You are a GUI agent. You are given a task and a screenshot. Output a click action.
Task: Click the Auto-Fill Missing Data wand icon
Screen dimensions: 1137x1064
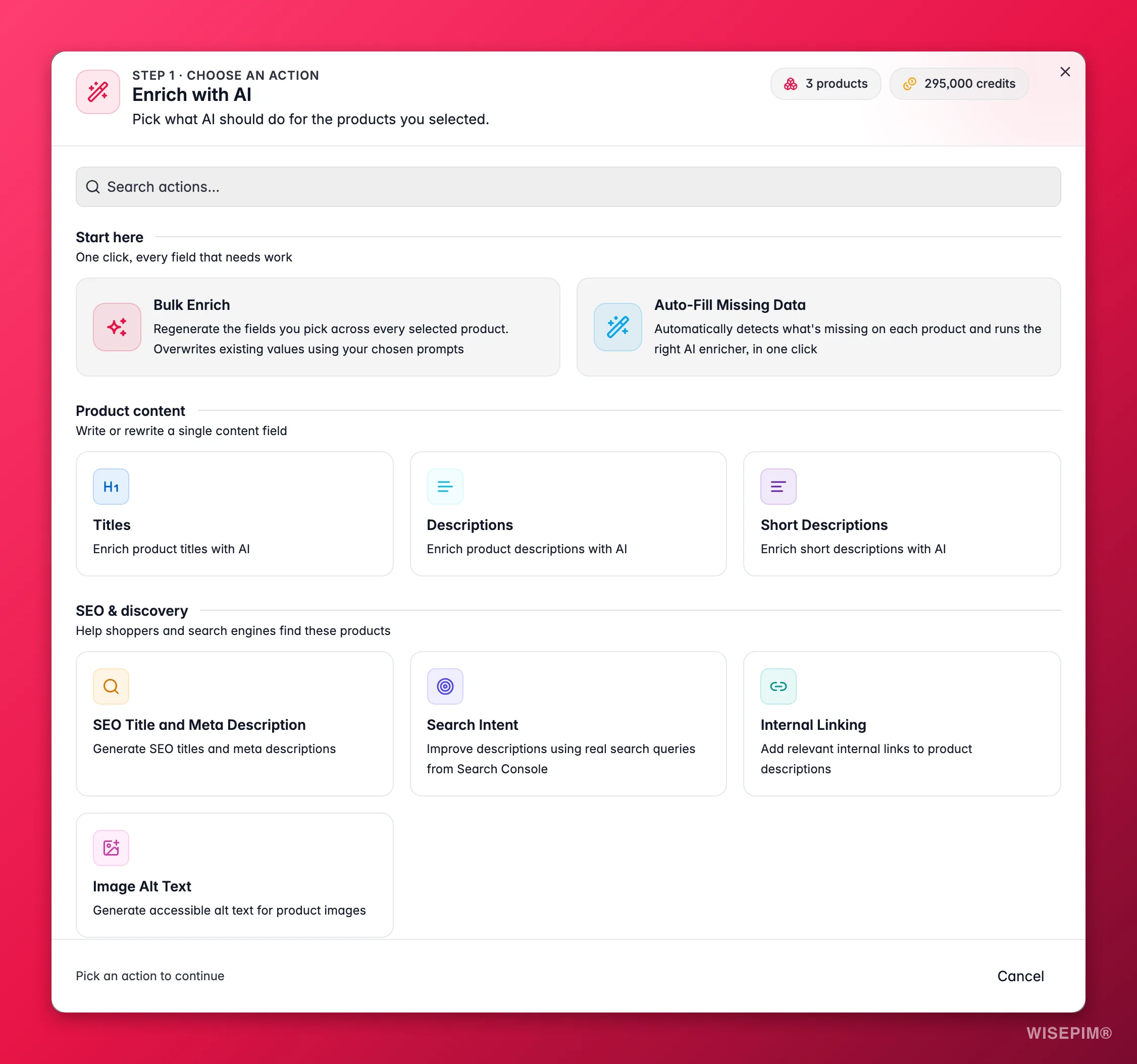click(617, 327)
